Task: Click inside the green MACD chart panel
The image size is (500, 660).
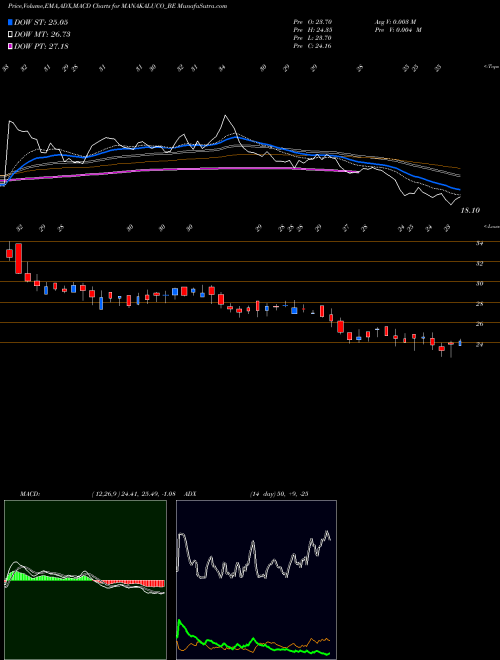Action: [85, 580]
